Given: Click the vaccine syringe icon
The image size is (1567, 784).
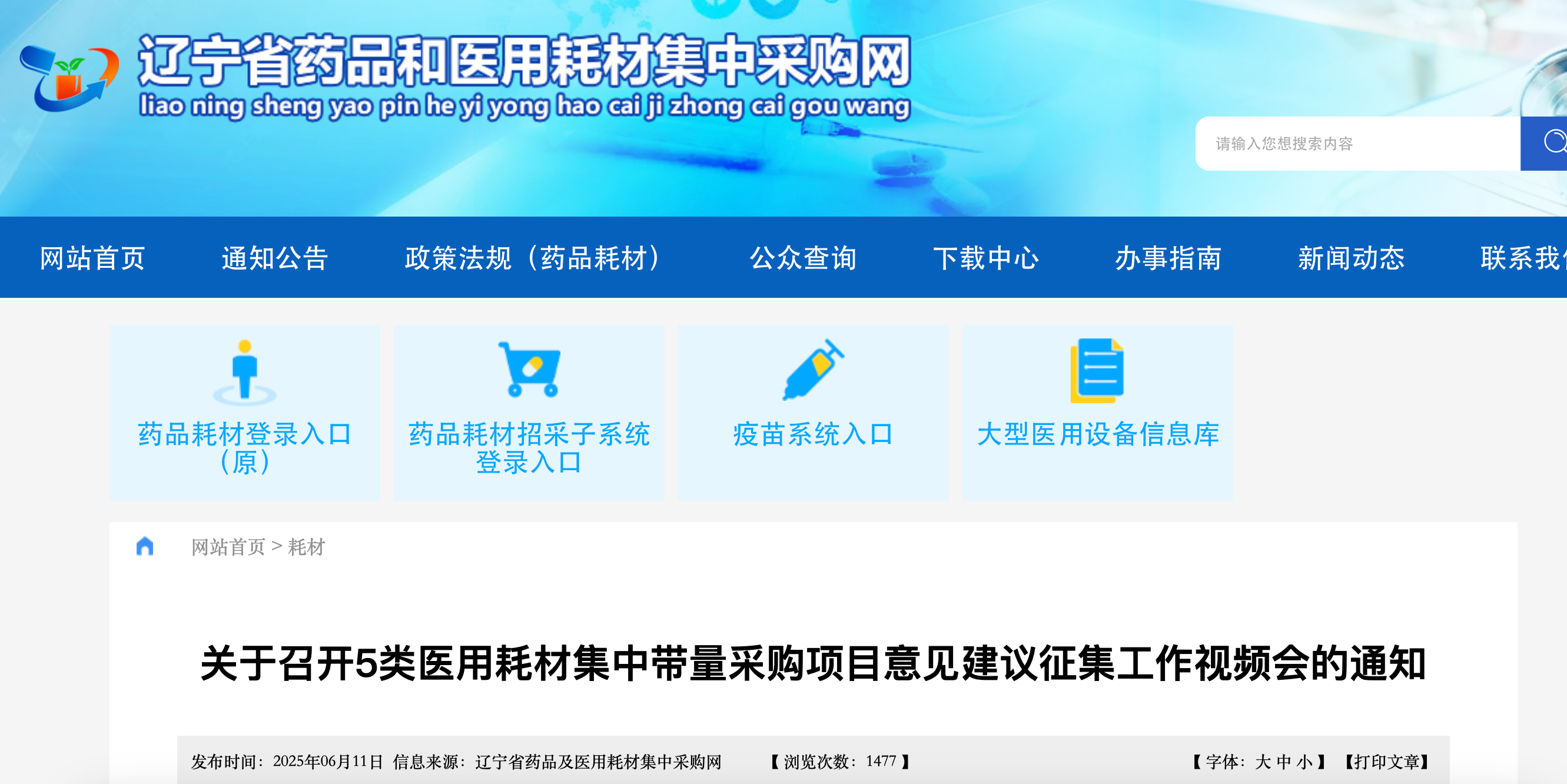Looking at the screenshot, I should [814, 370].
